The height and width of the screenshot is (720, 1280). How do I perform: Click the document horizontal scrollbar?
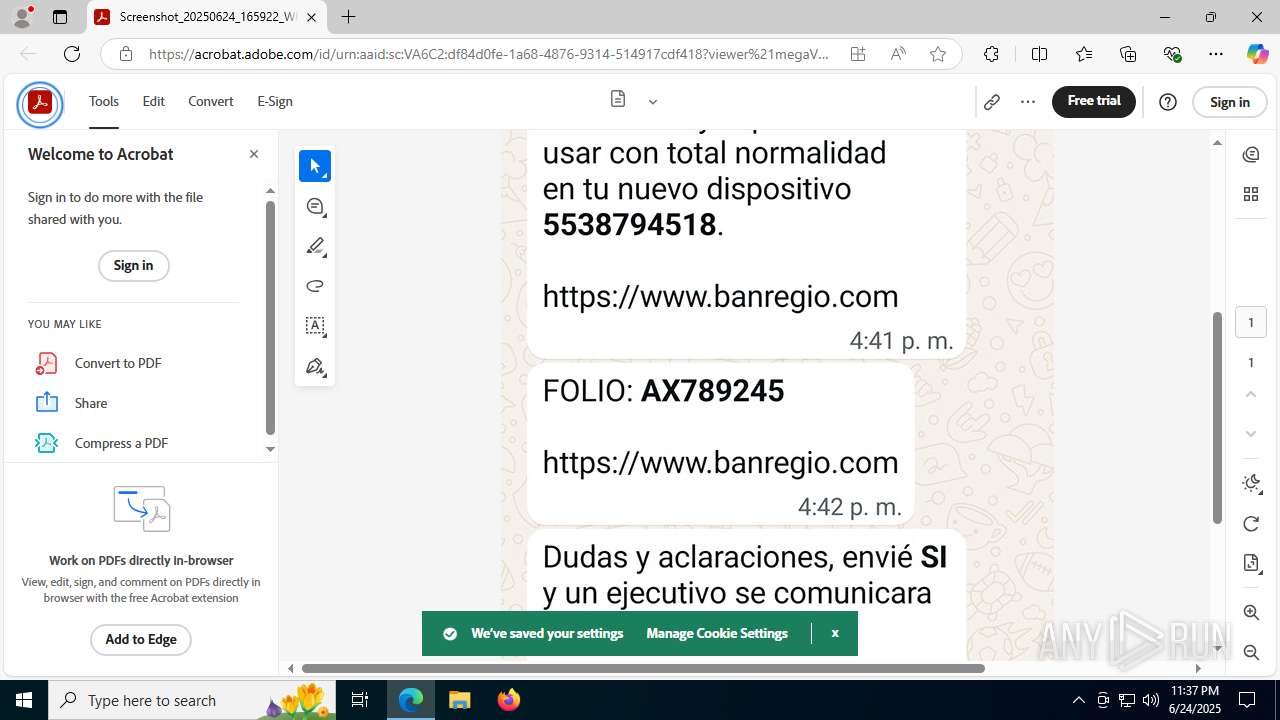(643, 668)
